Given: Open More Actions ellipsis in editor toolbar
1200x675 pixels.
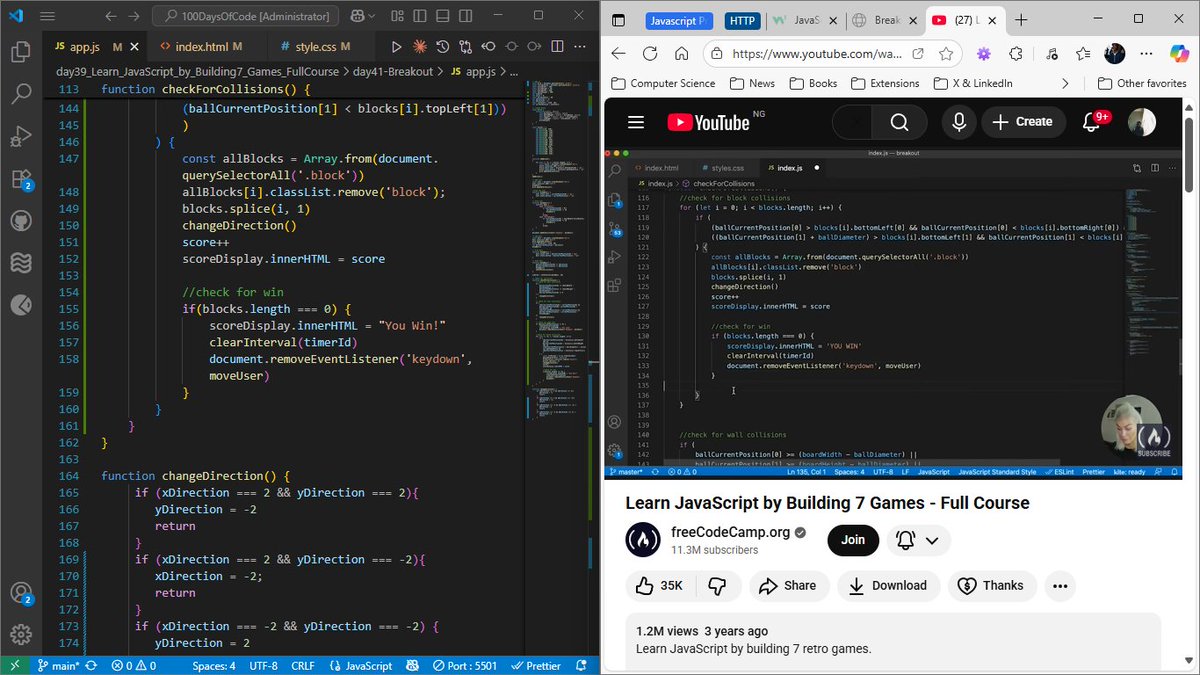Looking at the screenshot, I should pyautogui.click(x=582, y=47).
